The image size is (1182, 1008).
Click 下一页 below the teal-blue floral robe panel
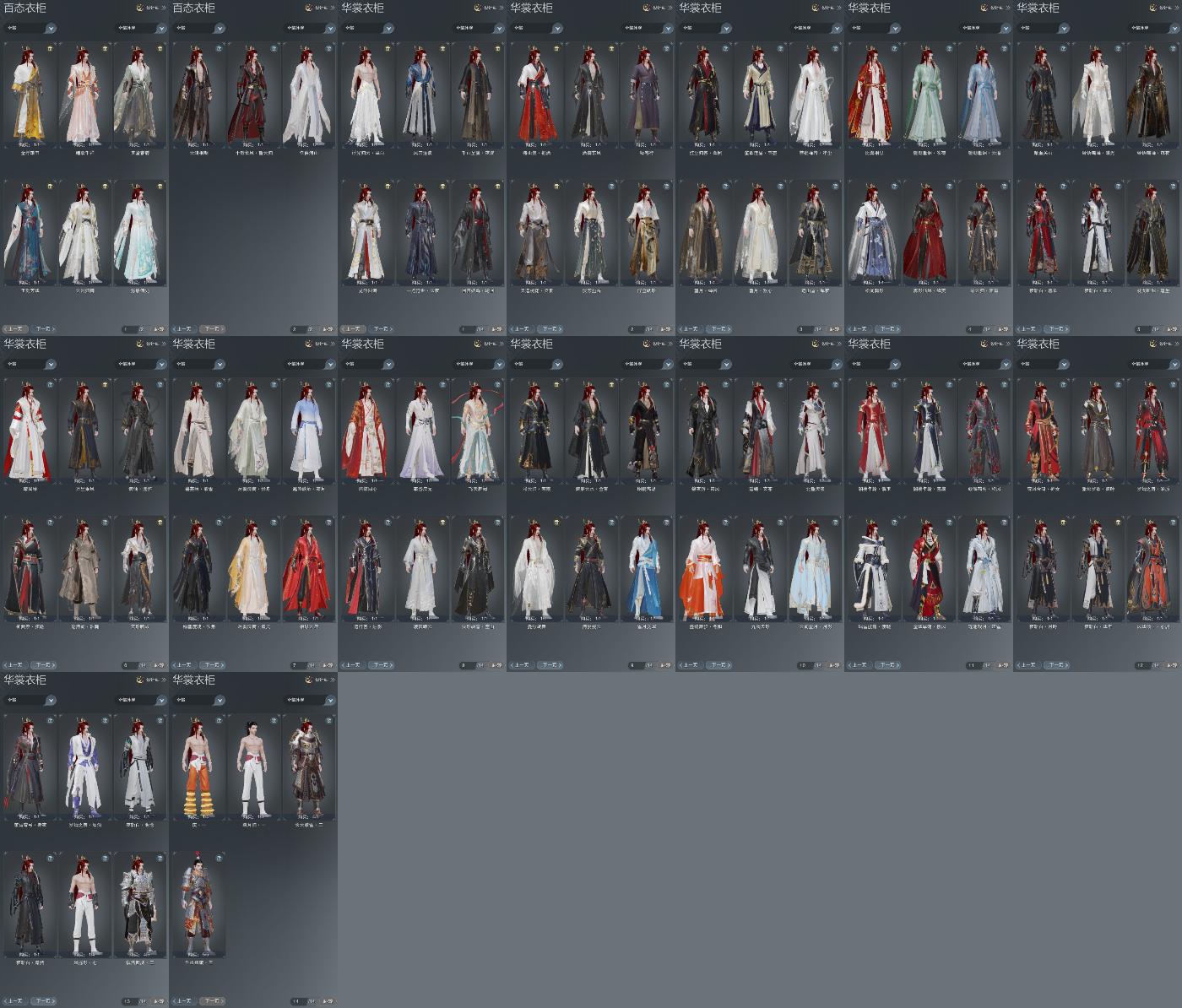pos(44,329)
